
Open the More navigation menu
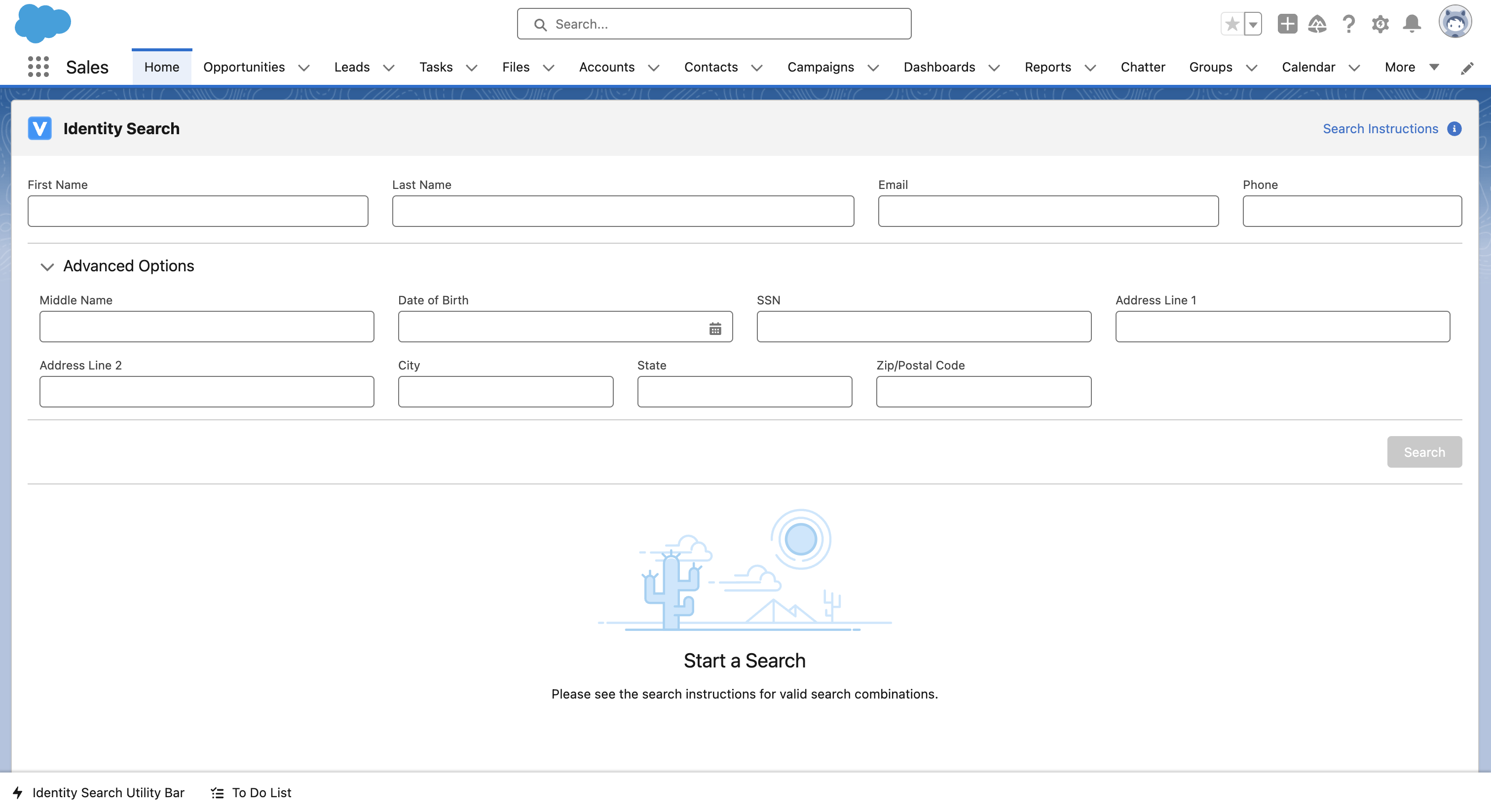(x=1412, y=67)
